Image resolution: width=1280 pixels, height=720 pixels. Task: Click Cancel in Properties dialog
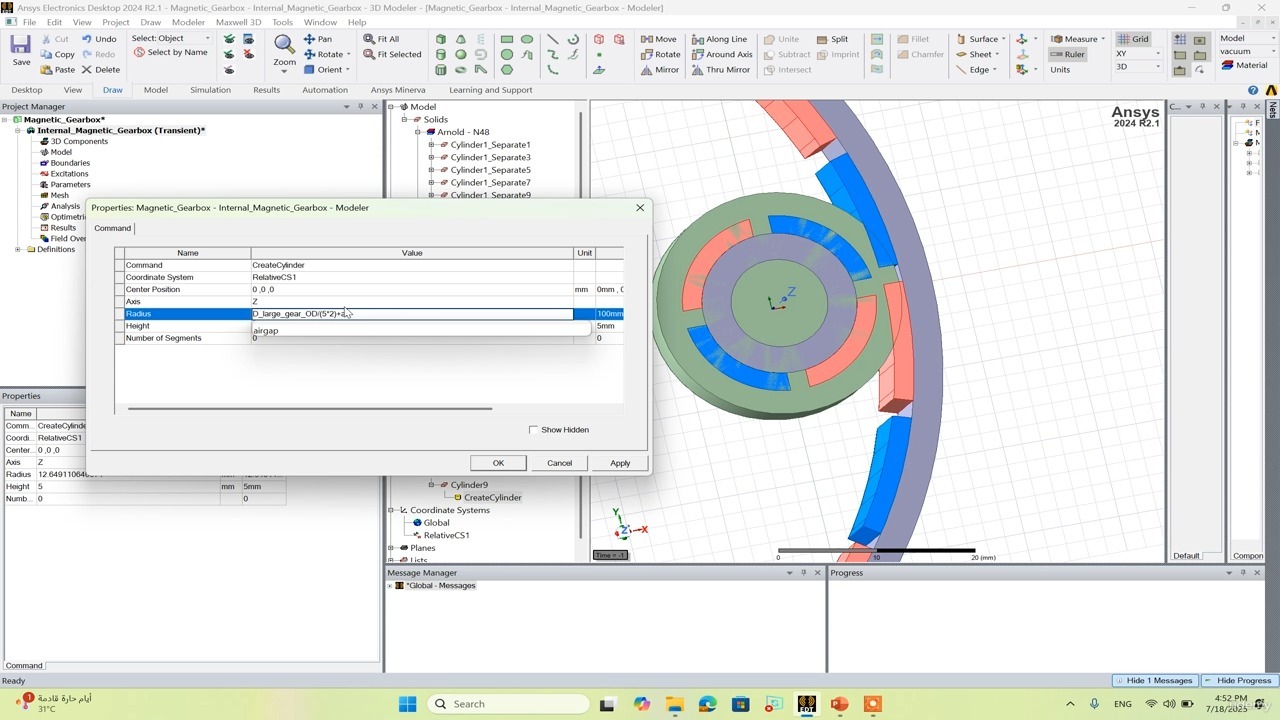[x=559, y=463]
